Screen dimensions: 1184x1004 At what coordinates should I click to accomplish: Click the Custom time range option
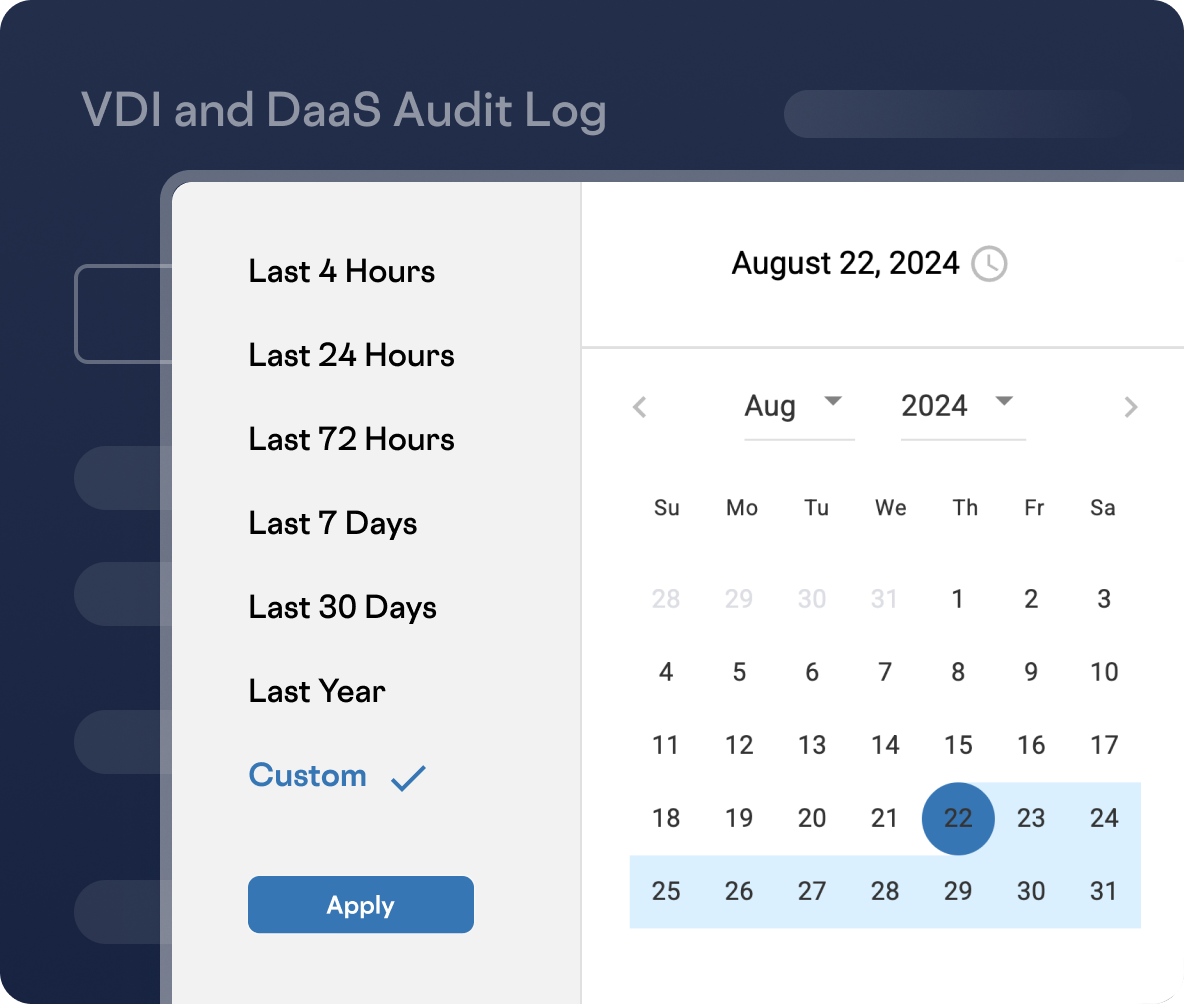[x=307, y=775]
